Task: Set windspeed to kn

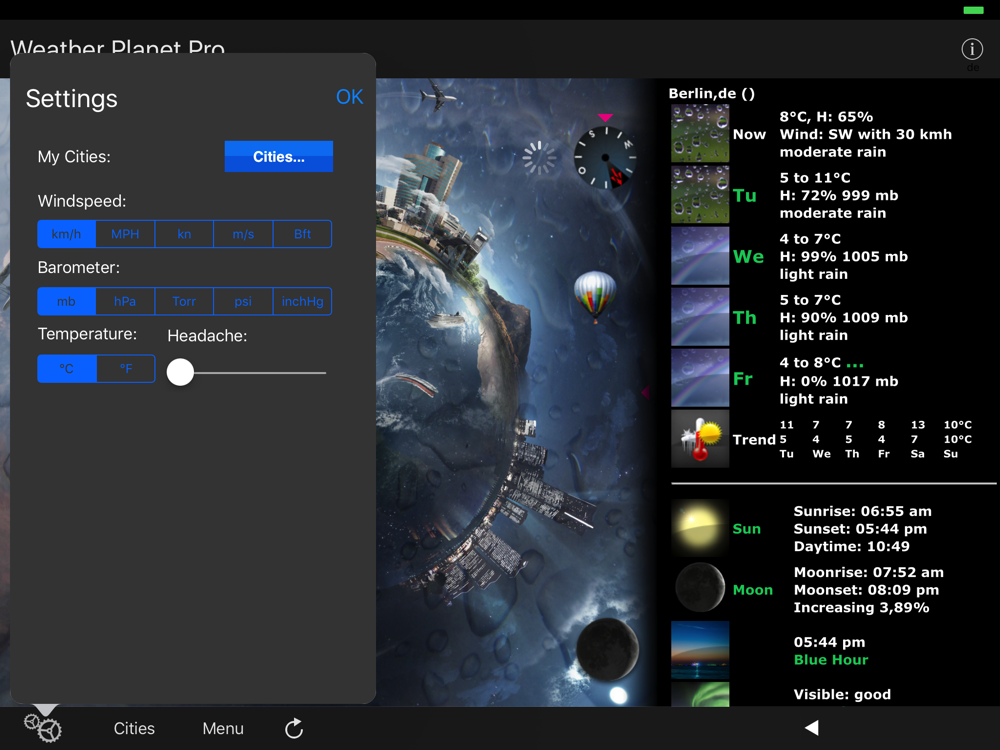Action: point(184,234)
